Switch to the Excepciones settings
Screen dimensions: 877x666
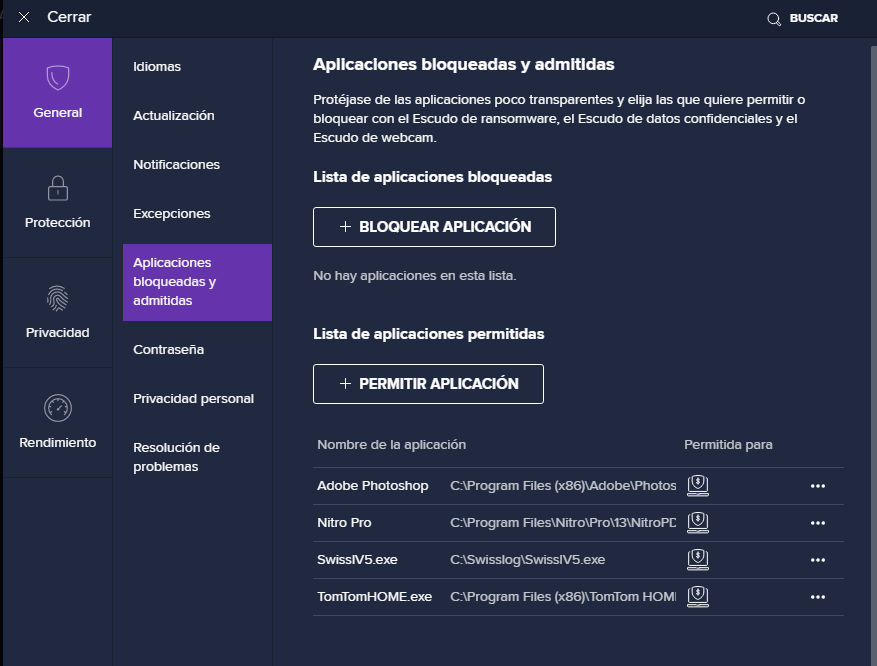(x=172, y=214)
